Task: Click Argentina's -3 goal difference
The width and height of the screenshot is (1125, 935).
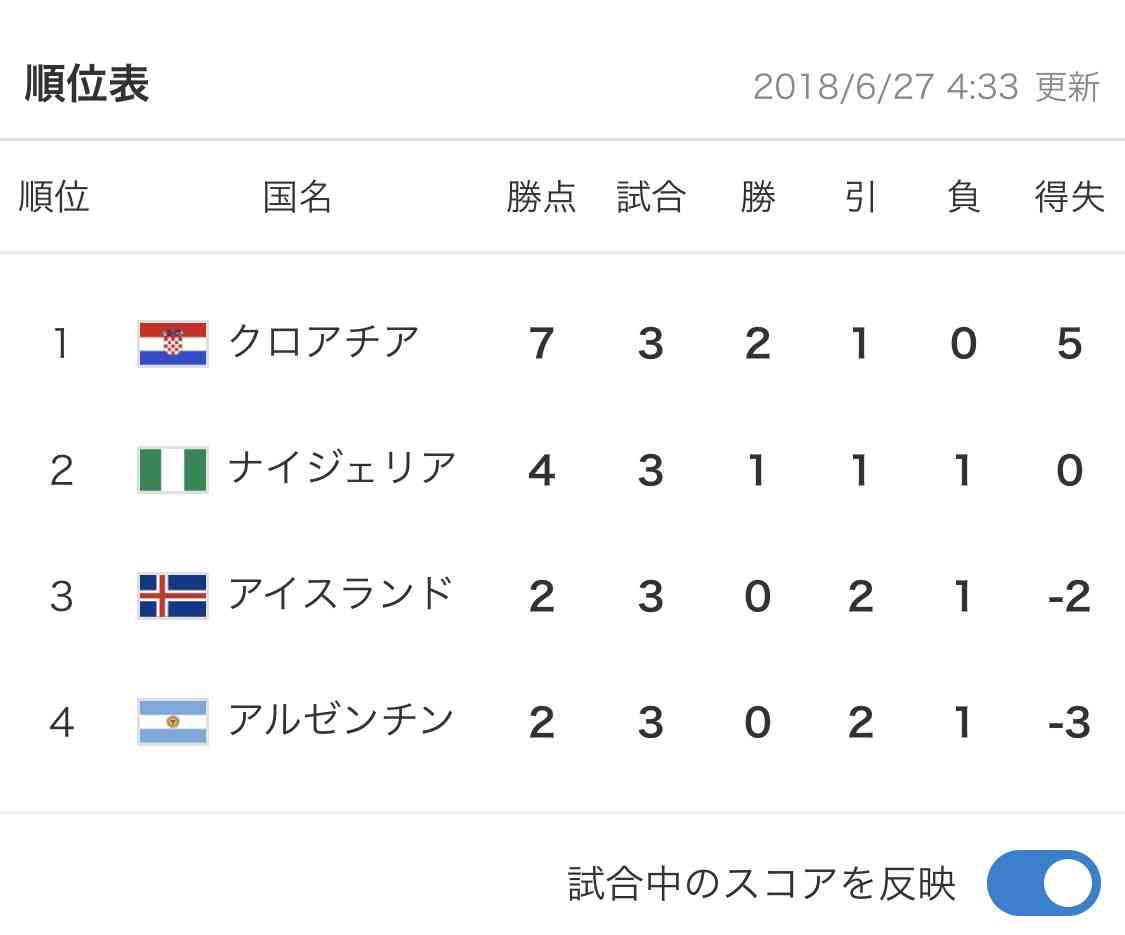Action: pyautogui.click(x=1069, y=723)
